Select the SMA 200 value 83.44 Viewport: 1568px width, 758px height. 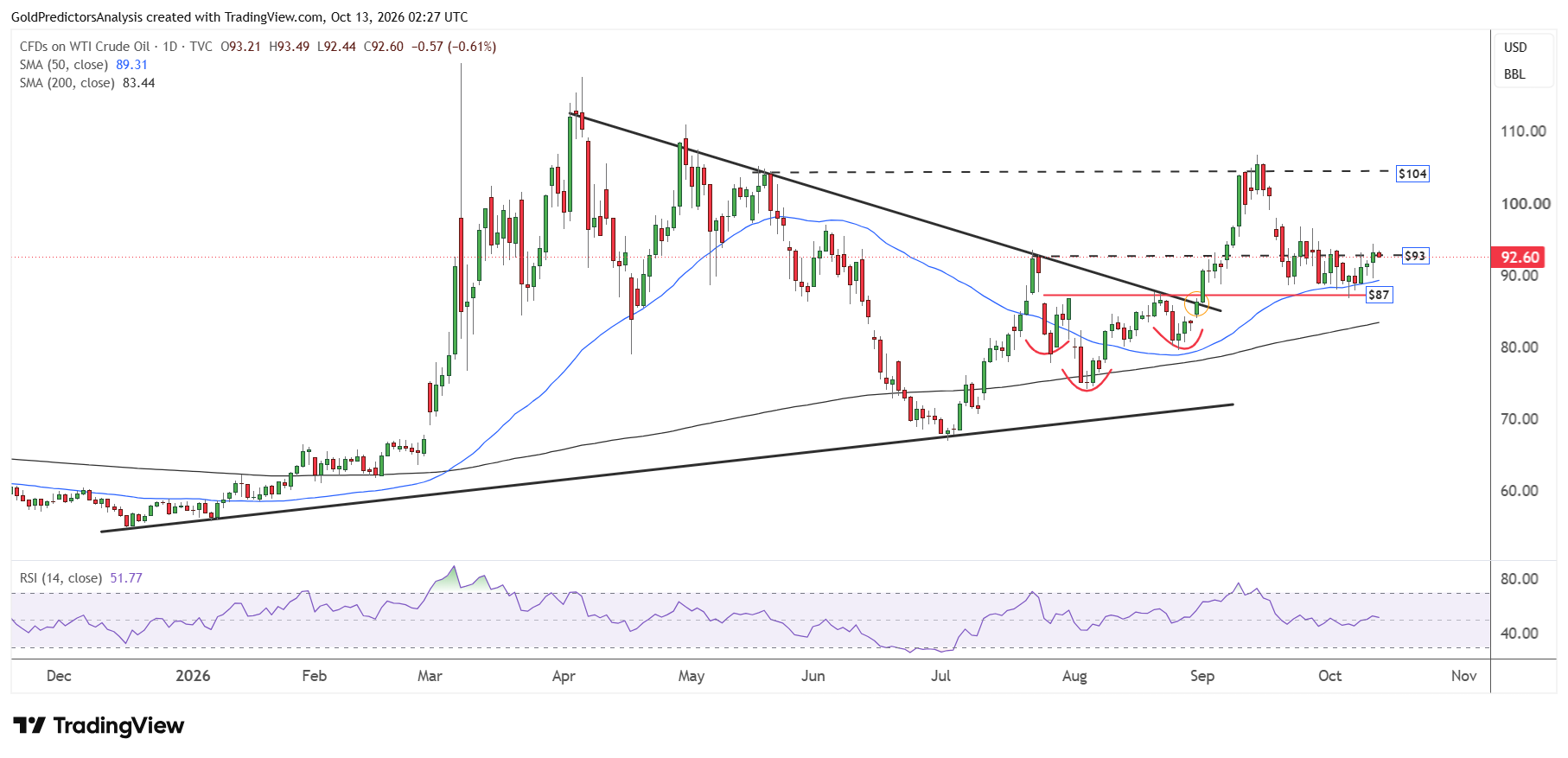click(x=139, y=83)
